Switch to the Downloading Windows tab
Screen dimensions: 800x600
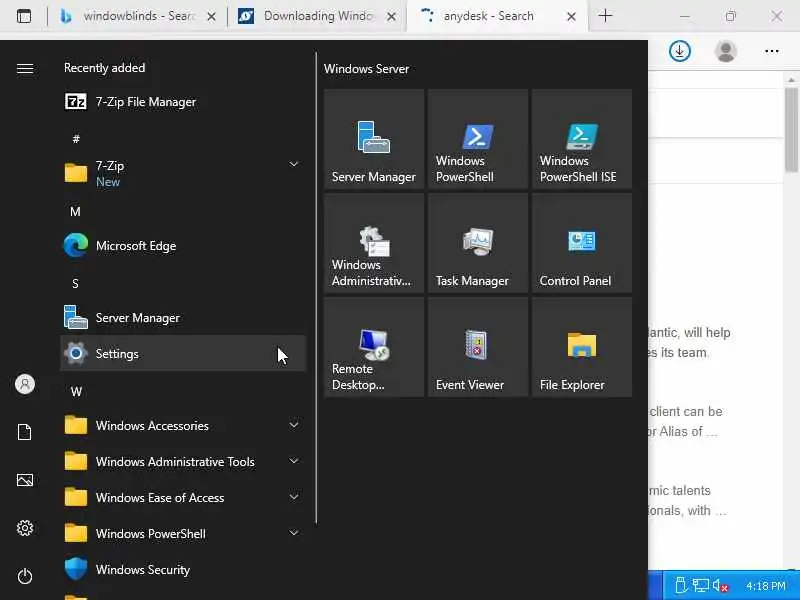tap(316, 16)
